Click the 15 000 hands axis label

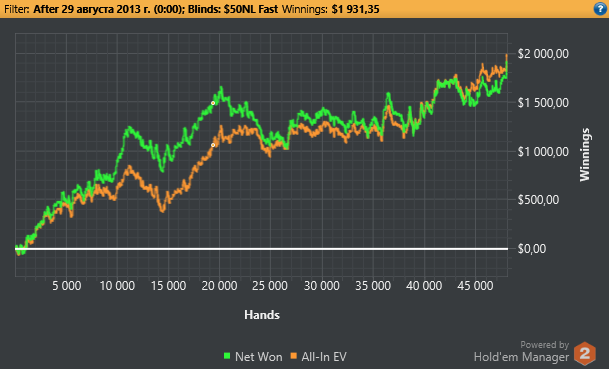[169, 286]
